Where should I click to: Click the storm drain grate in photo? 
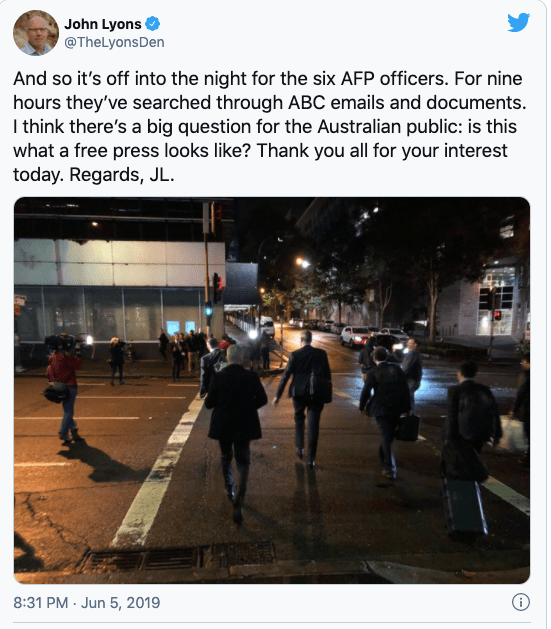[x=178, y=556]
